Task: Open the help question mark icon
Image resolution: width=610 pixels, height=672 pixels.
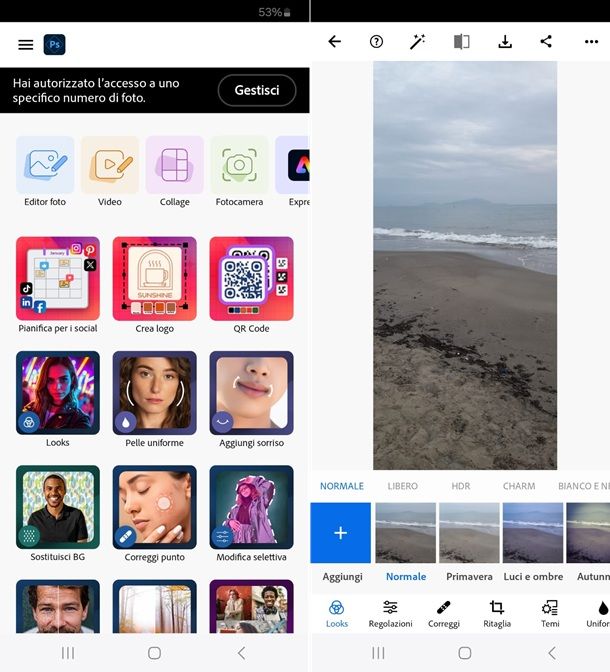Action: point(377,42)
